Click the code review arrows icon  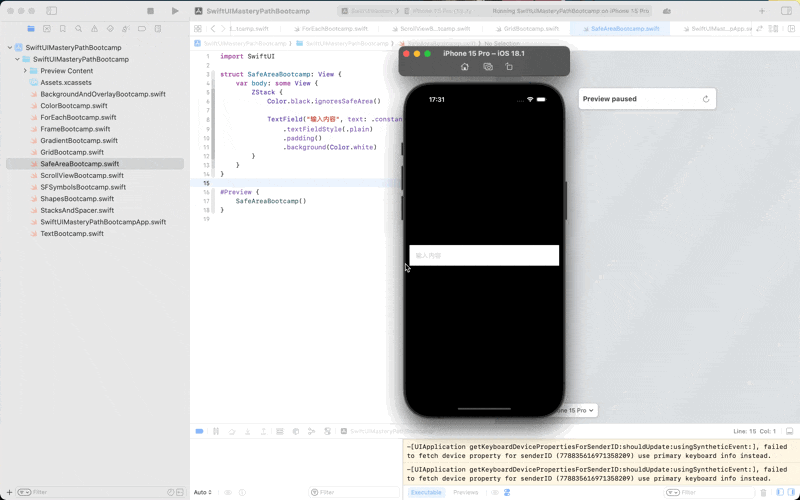pos(760,29)
